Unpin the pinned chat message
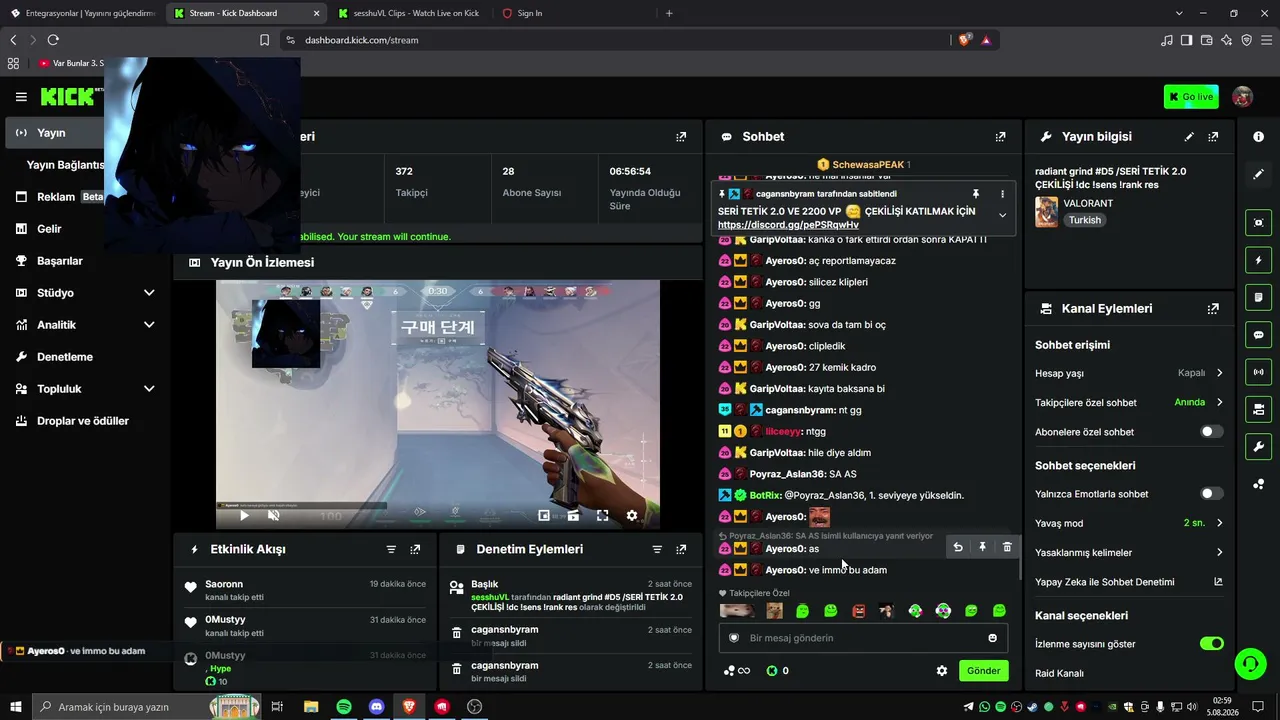 click(x=976, y=194)
